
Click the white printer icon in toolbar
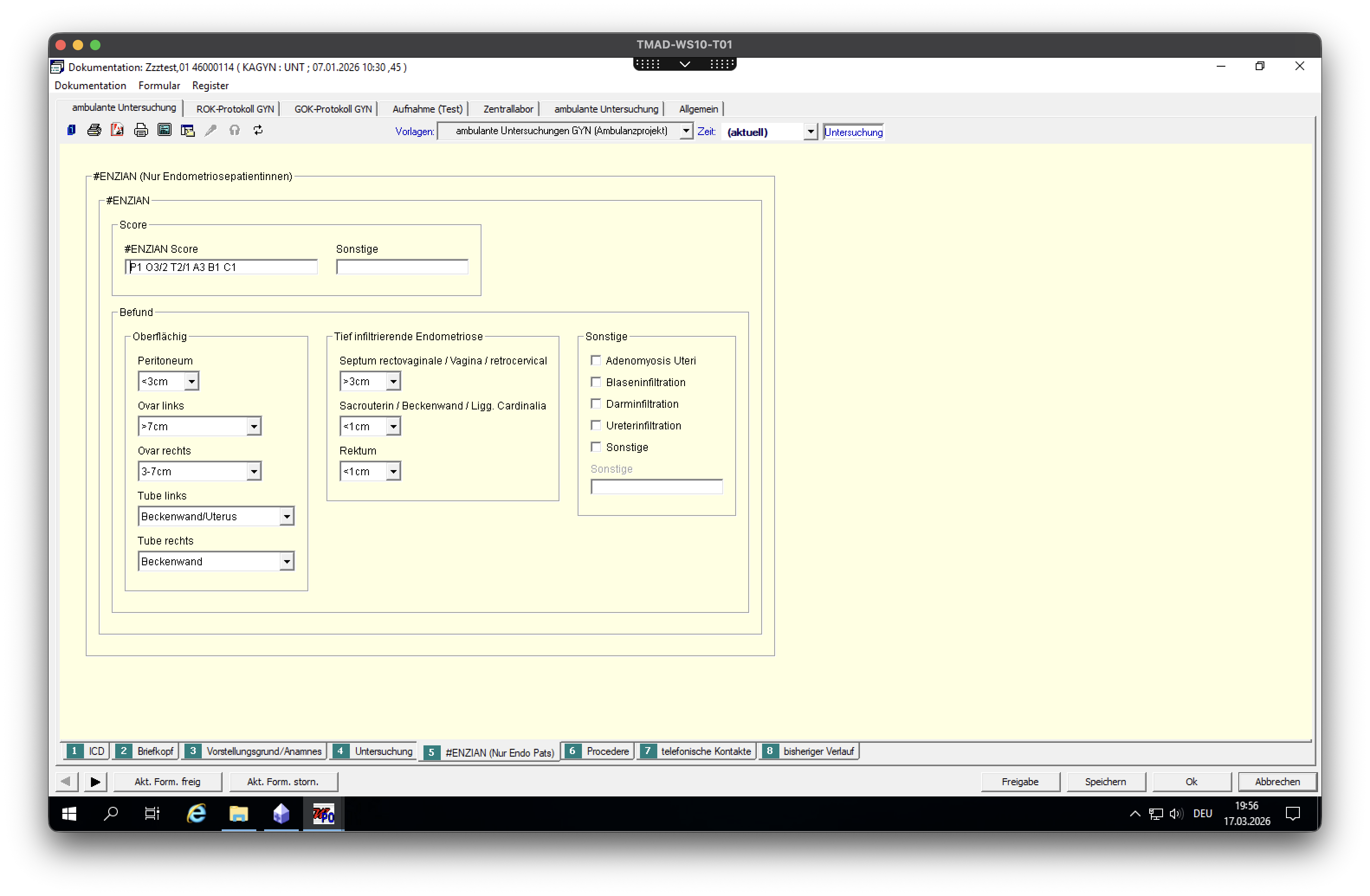pos(141,130)
